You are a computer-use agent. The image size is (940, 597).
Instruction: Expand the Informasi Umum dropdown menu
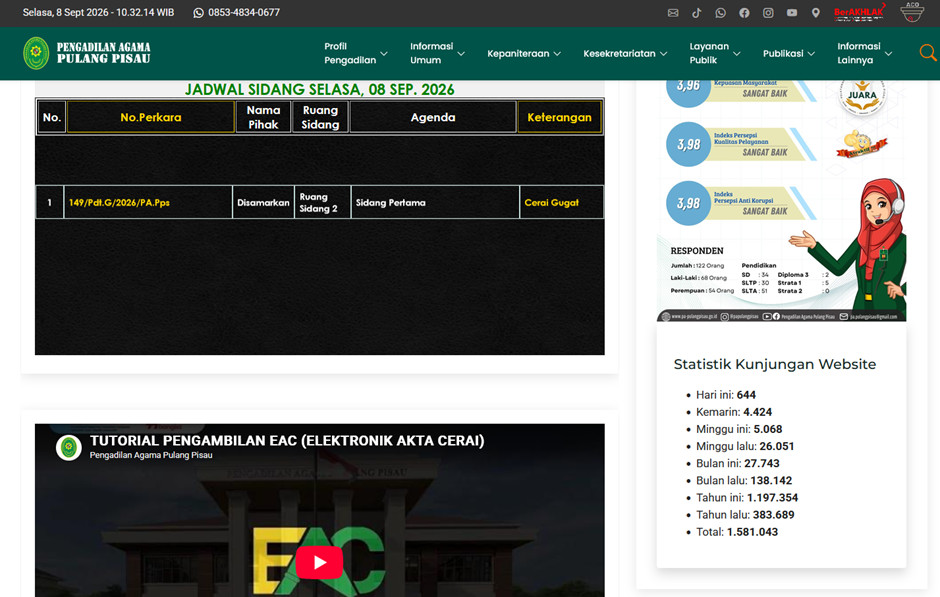point(437,53)
